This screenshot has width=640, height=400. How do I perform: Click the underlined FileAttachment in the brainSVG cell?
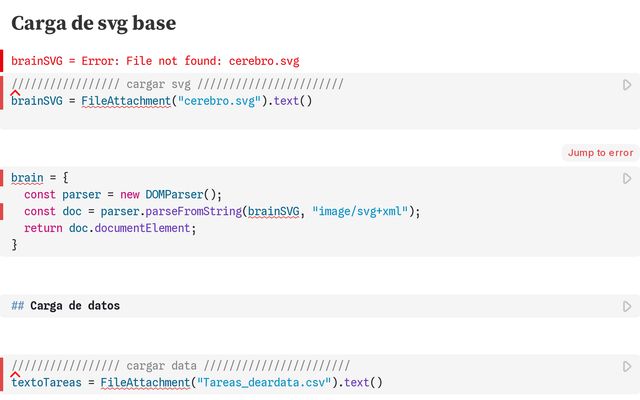coord(126,101)
